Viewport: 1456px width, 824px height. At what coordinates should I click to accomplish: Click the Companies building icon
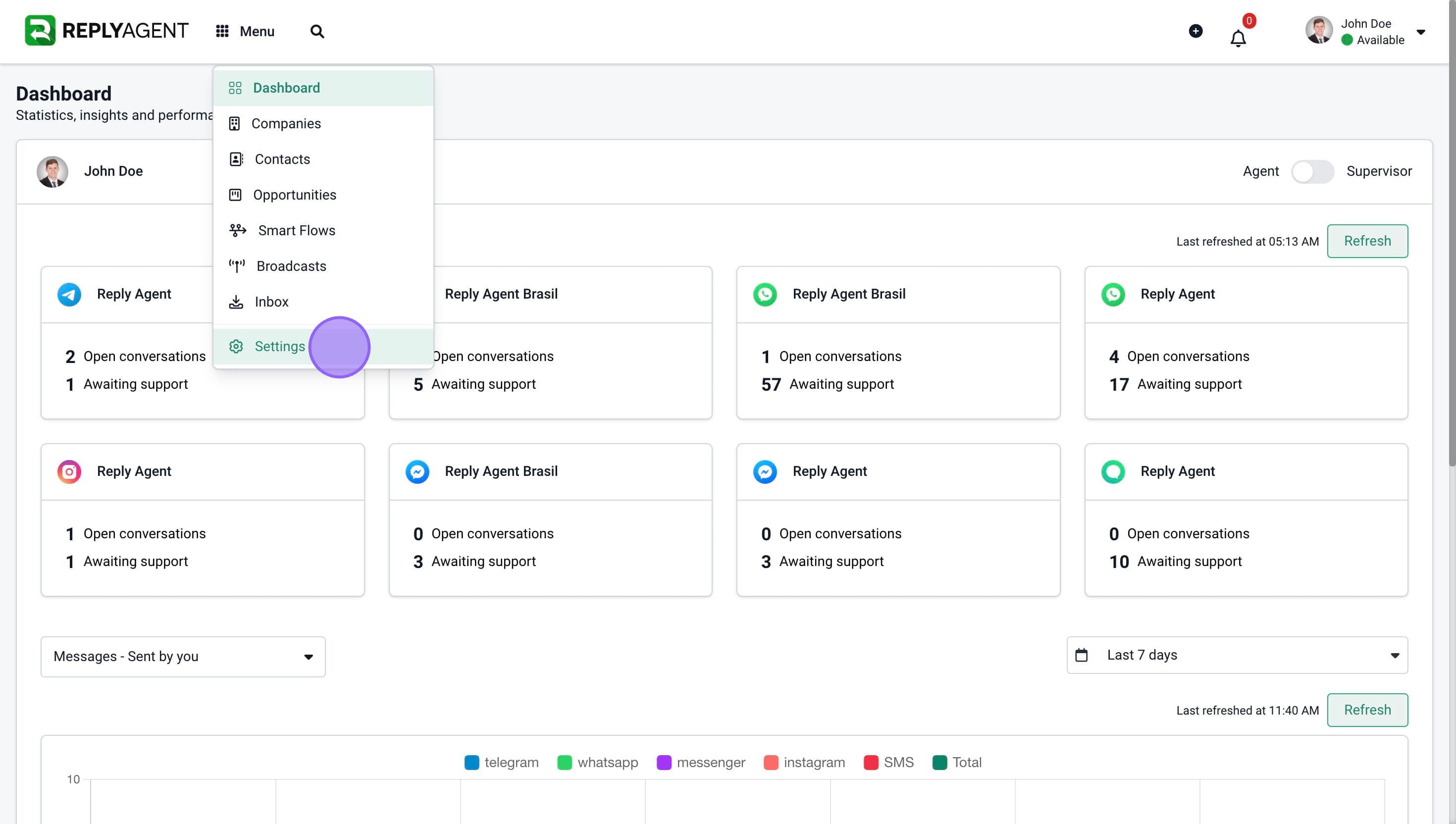[234, 123]
